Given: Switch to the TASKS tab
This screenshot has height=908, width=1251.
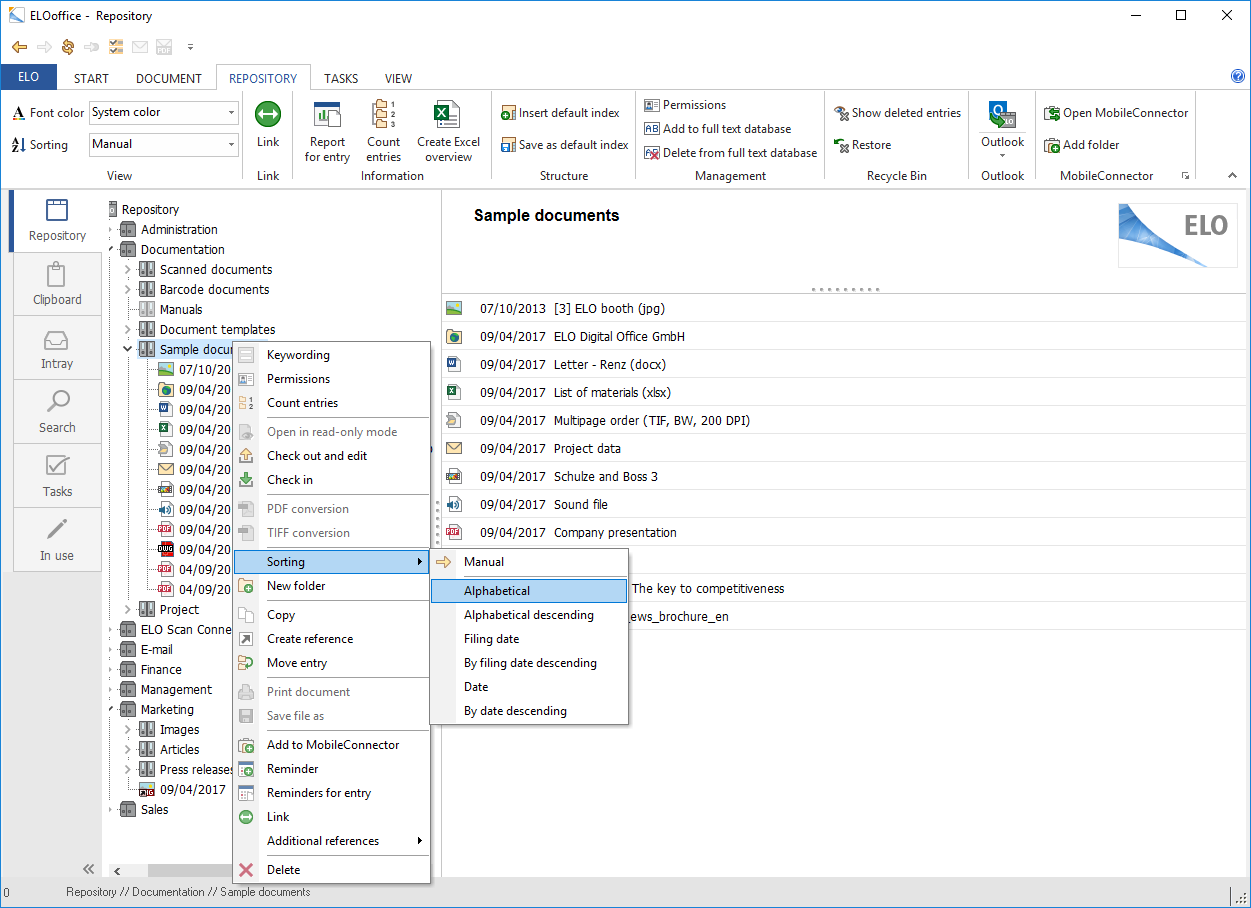Looking at the screenshot, I should click(341, 78).
